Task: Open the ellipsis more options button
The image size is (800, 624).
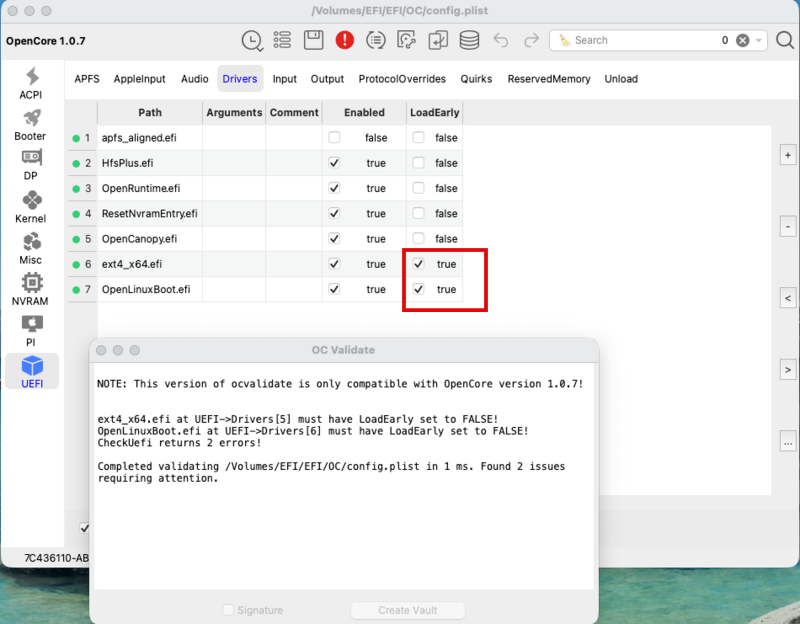Action: click(788, 442)
